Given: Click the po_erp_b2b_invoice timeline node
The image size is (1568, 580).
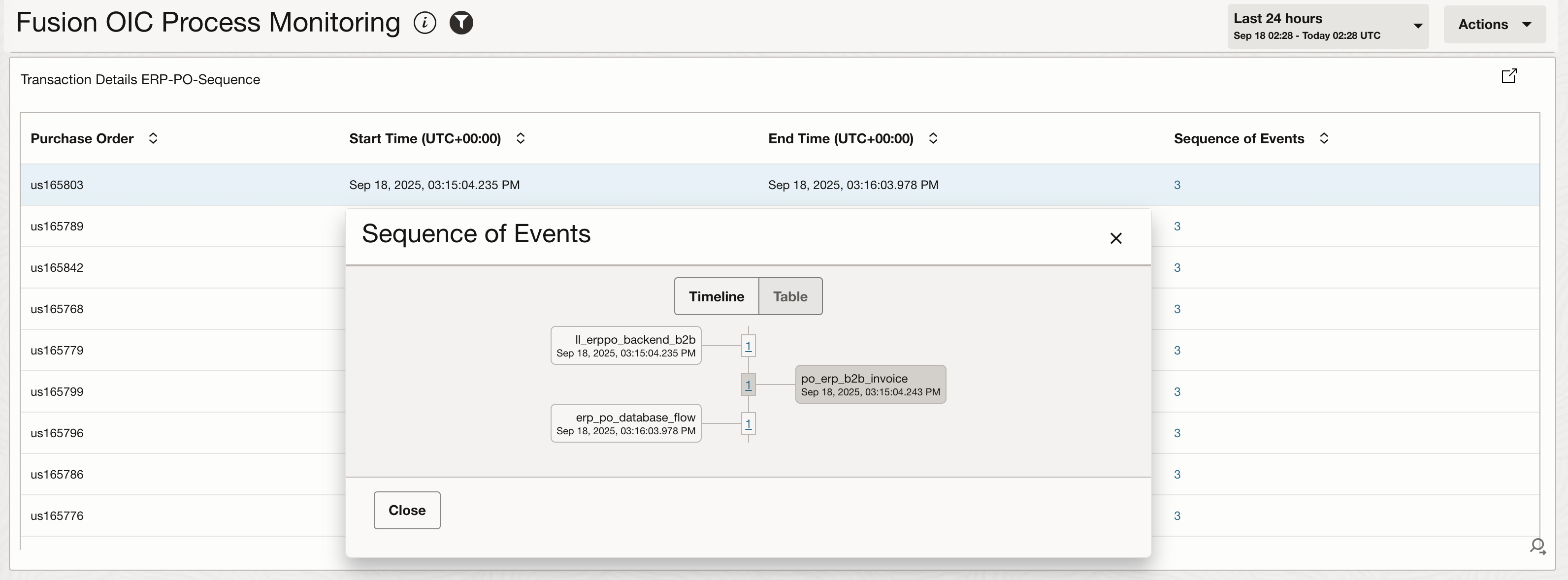Looking at the screenshot, I should (x=870, y=384).
